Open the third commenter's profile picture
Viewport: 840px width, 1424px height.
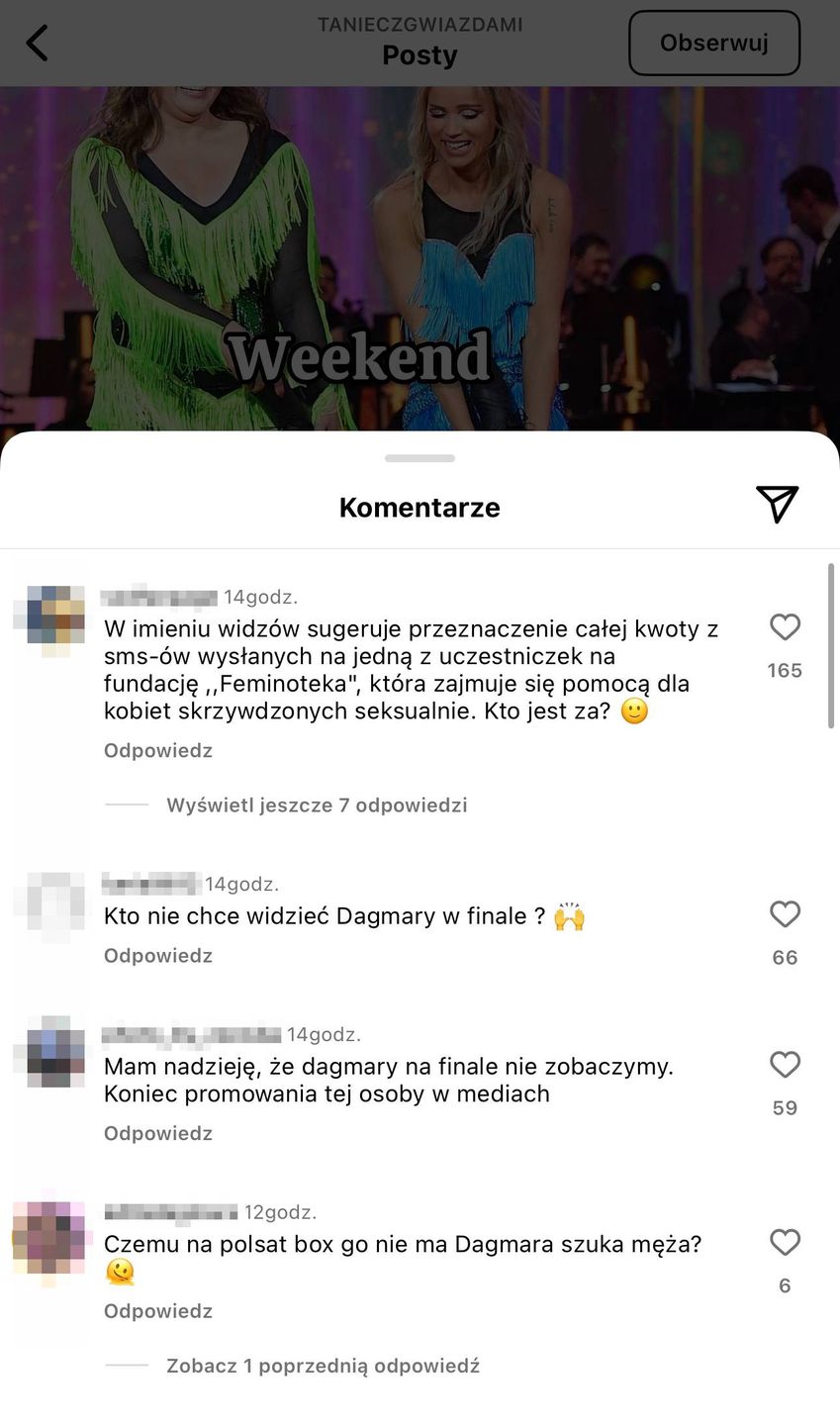(x=48, y=1052)
